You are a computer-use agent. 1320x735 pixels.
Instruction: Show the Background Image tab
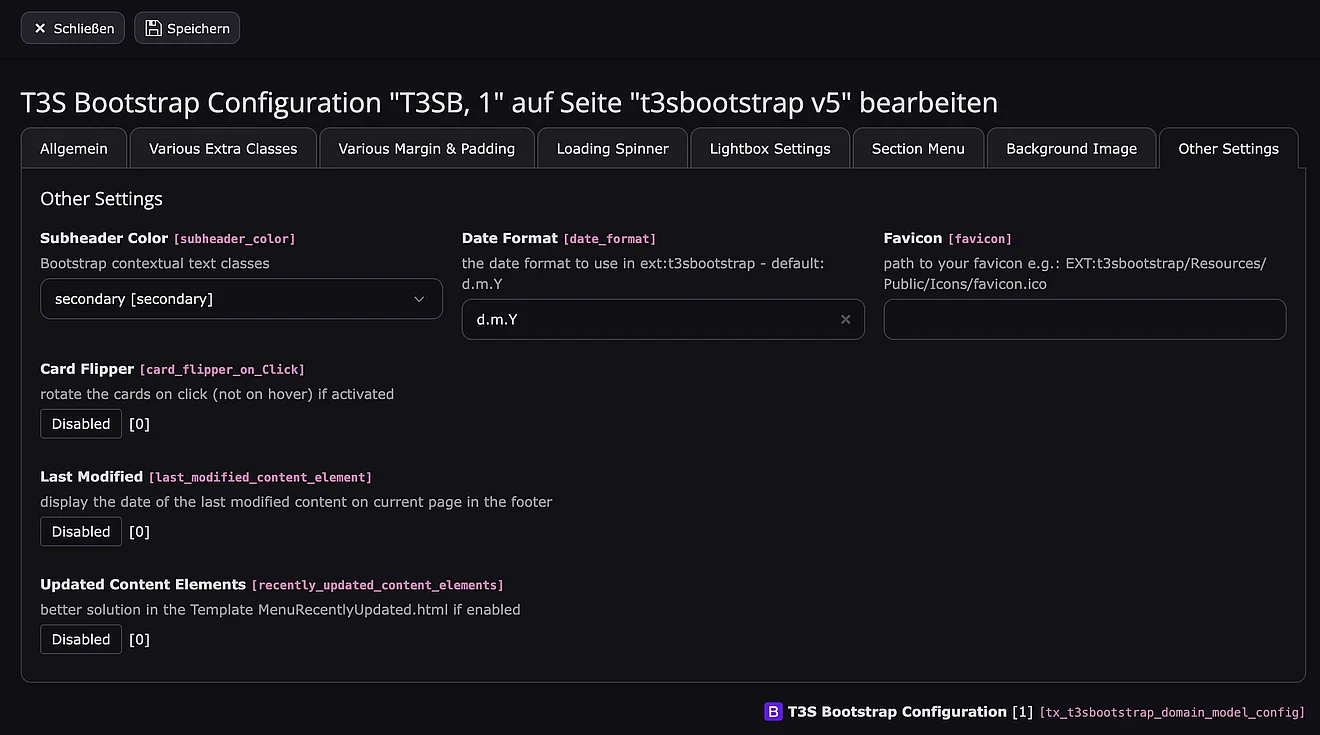pyautogui.click(x=1071, y=149)
